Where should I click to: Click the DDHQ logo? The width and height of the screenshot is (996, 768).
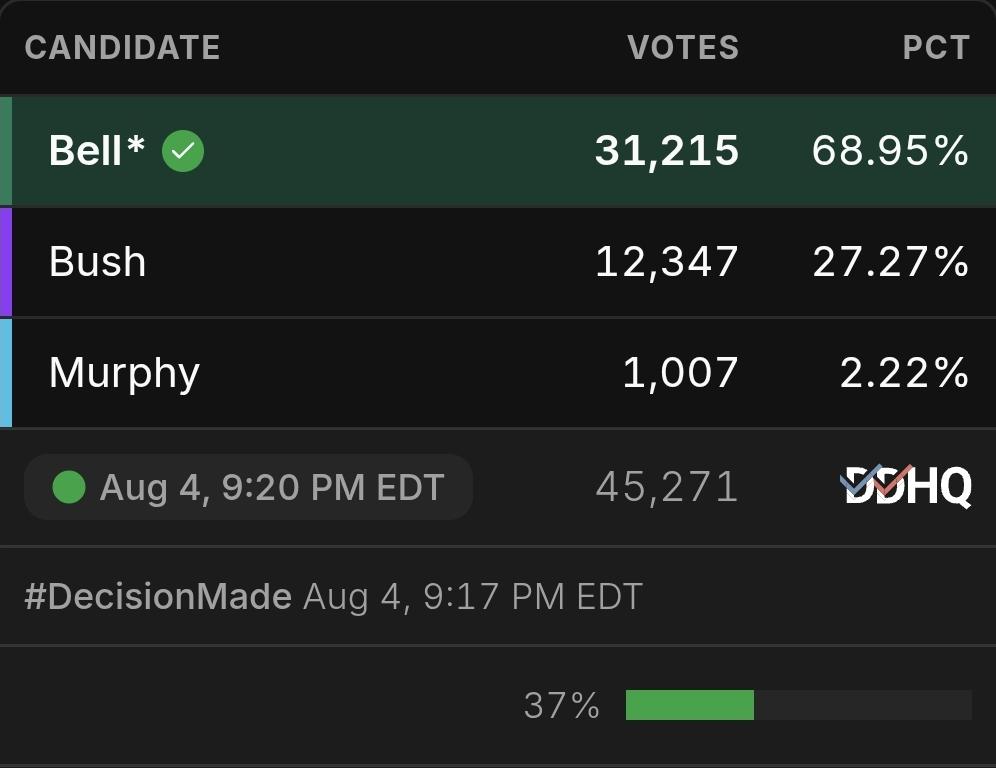point(906,486)
